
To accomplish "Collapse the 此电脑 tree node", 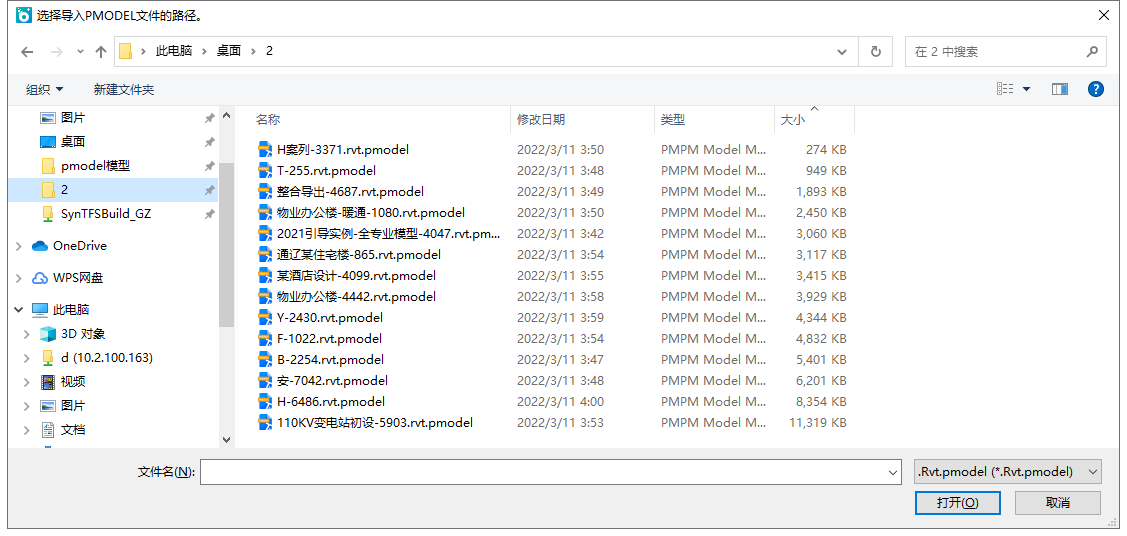I will pos(19,310).
